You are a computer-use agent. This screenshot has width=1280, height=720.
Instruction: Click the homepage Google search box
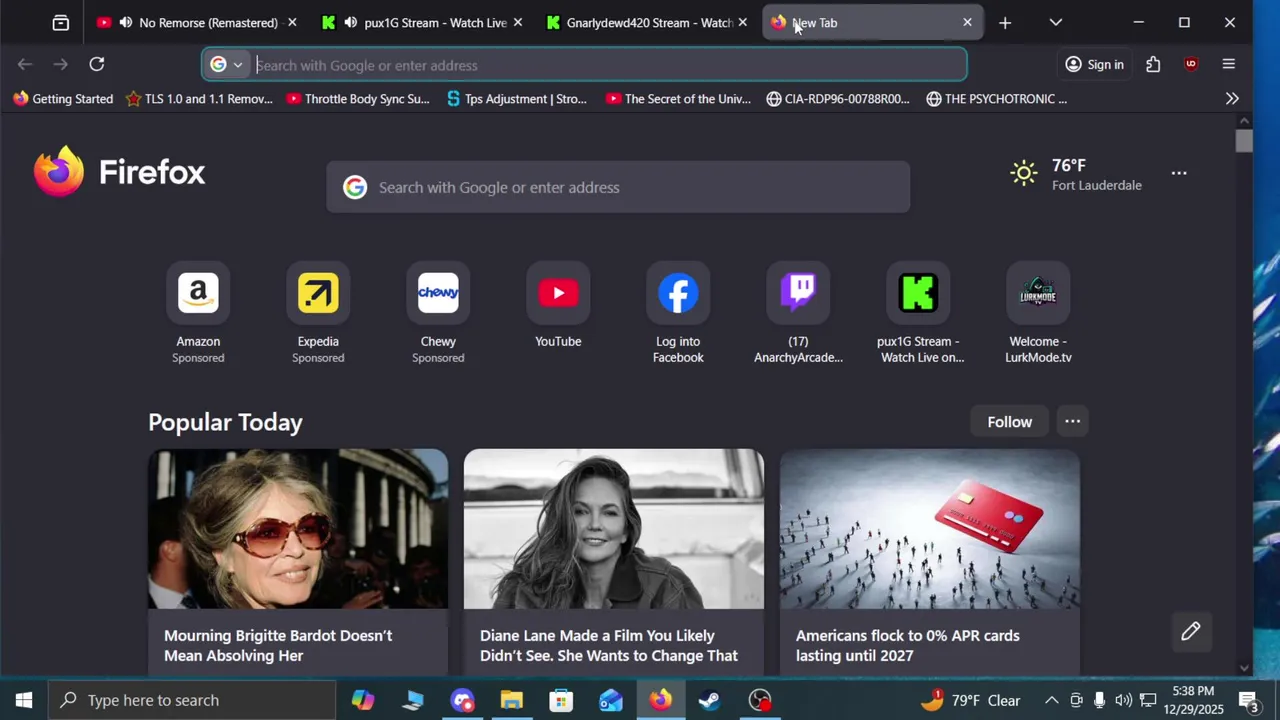pos(618,187)
